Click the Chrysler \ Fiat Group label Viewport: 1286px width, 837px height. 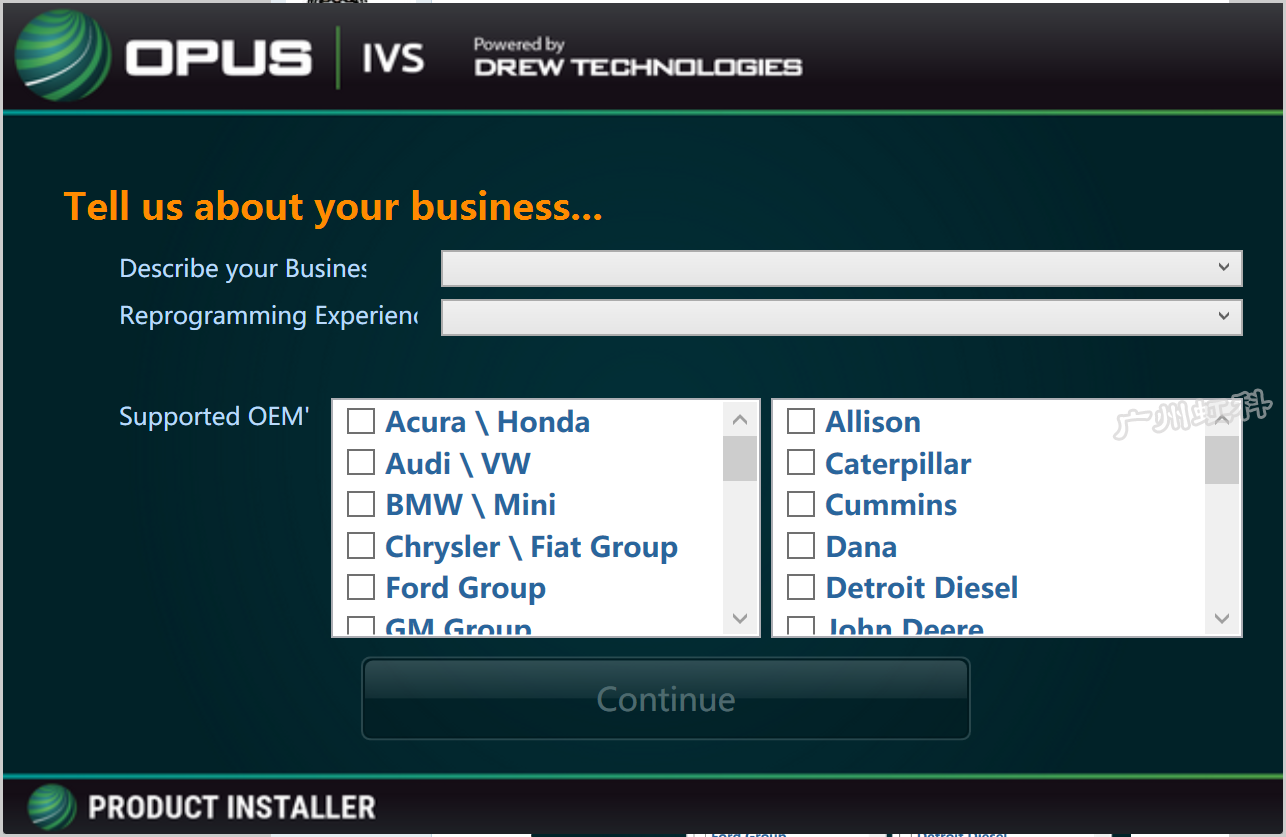[x=532, y=547]
